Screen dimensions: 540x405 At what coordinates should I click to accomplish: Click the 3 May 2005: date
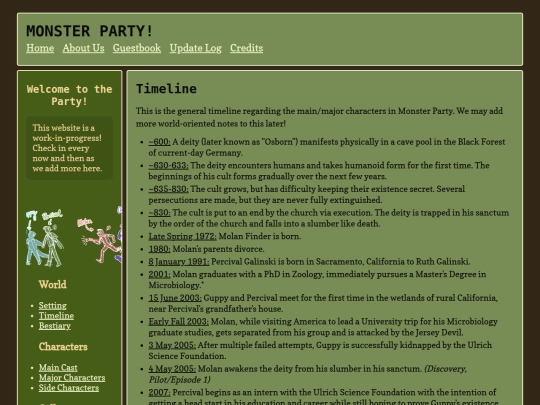[x=172, y=345]
